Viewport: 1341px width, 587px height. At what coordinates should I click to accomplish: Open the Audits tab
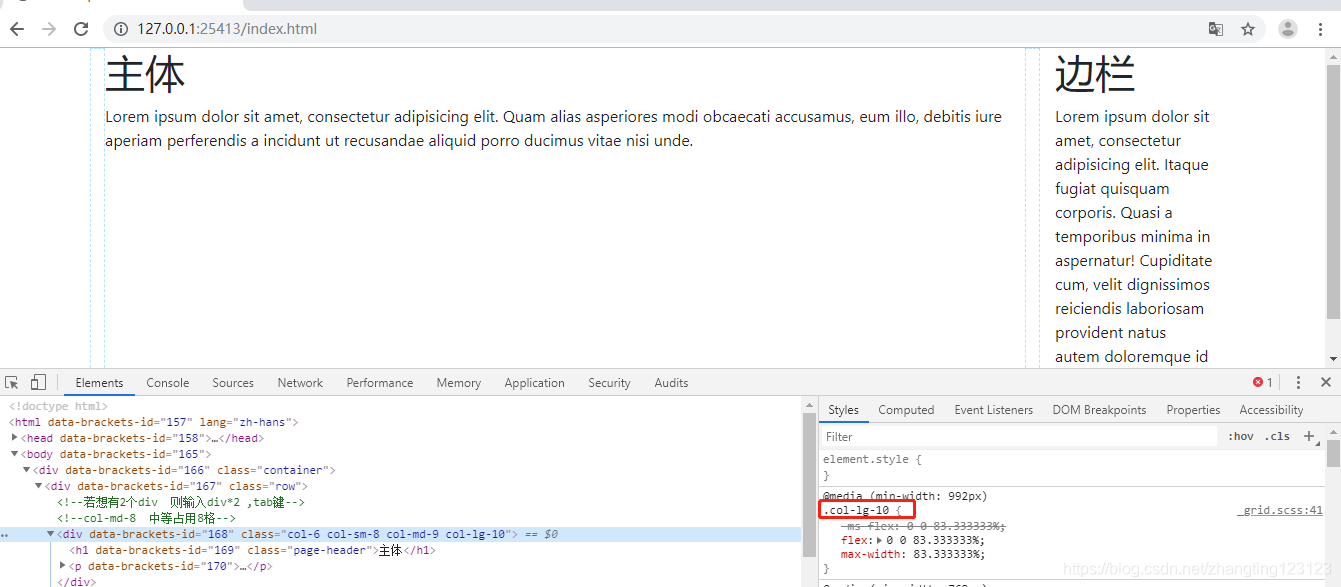click(671, 383)
